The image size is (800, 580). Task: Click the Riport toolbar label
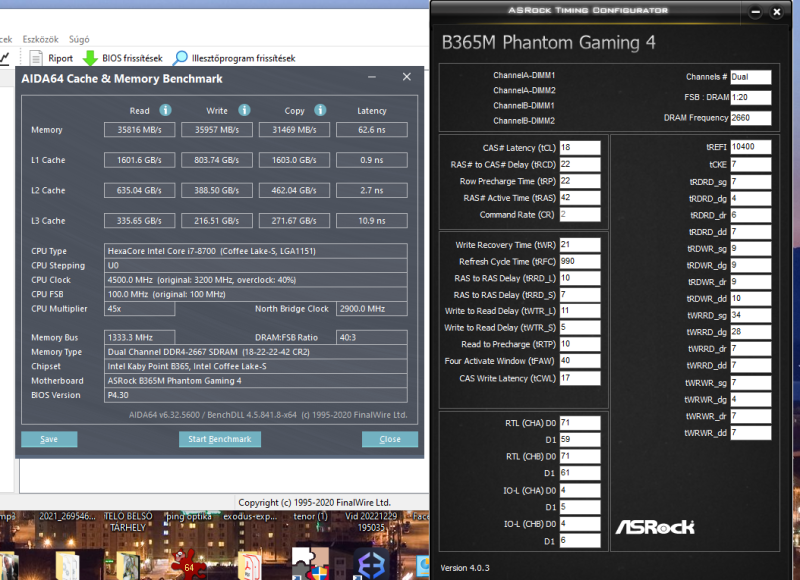coord(61,58)
